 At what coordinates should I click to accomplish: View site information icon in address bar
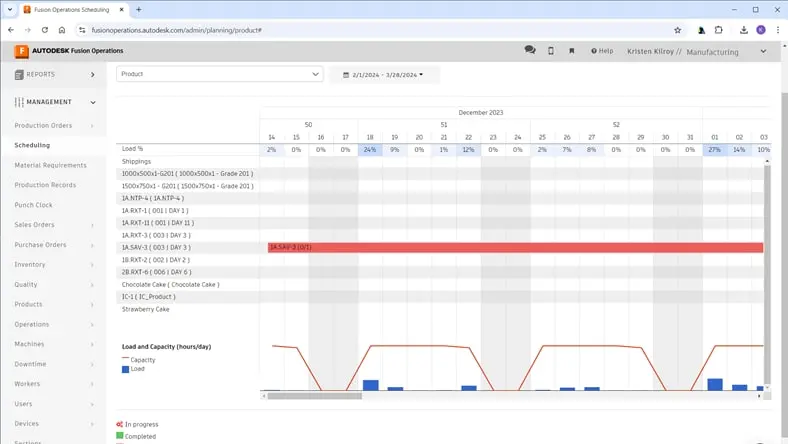pyautogui.click(x=82, y=30)
